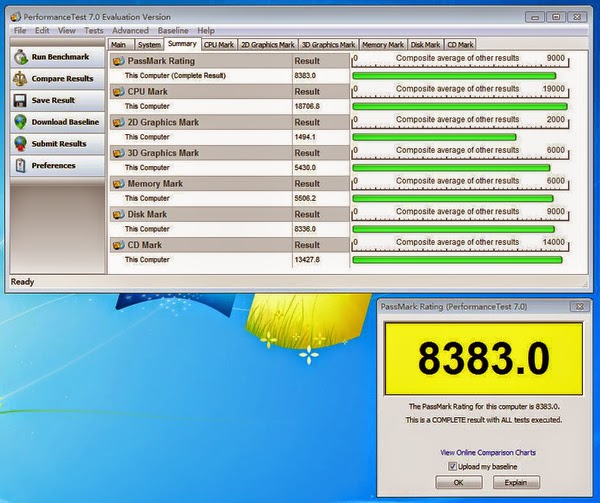This screenshot has height=503, width=600.
Task: Select the Summary tab
Action: [x=182, y=44]
